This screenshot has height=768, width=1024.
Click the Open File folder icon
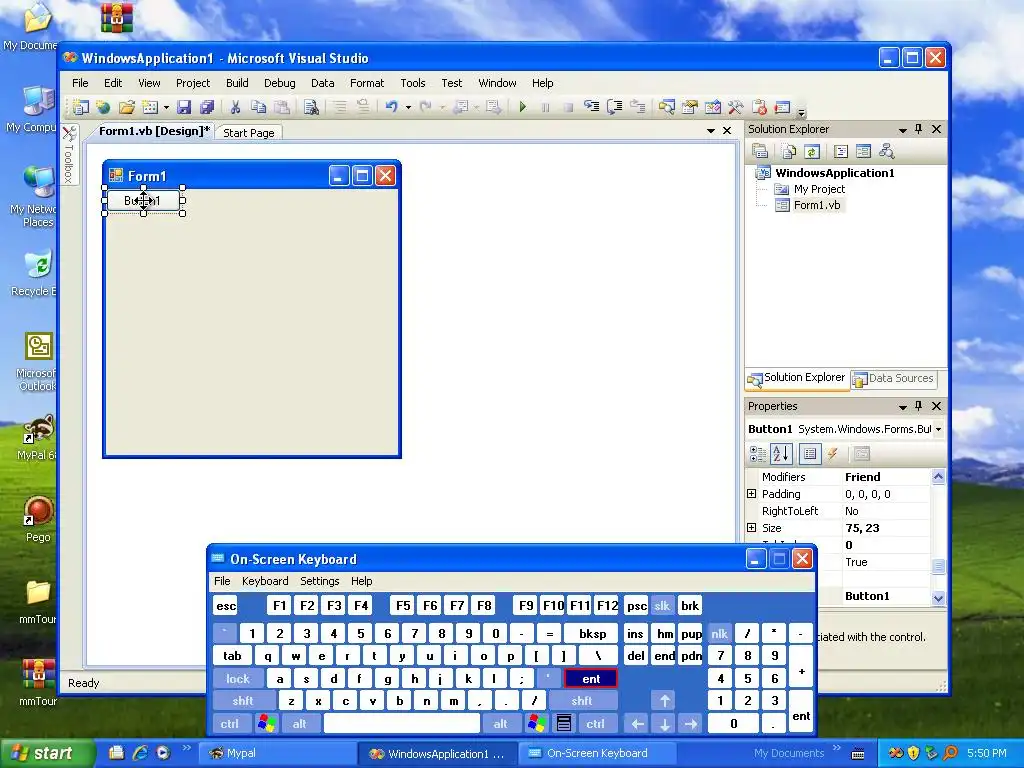click(127, 107)
